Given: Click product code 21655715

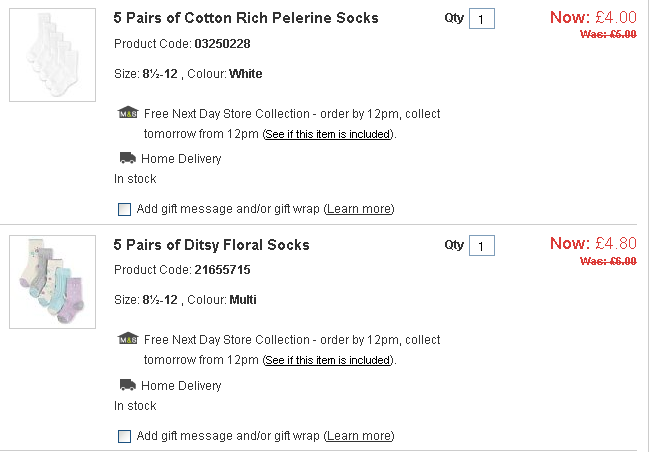Looking at the screenshot, I should pyautogui.click(x=221, y=270).
